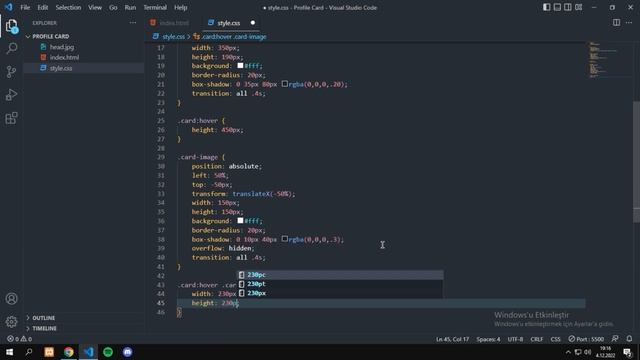This screenshot has width=640, height=360.
Task: Open the Accounts menu icon
Action: pyautogui.click(x=11, y=298)
